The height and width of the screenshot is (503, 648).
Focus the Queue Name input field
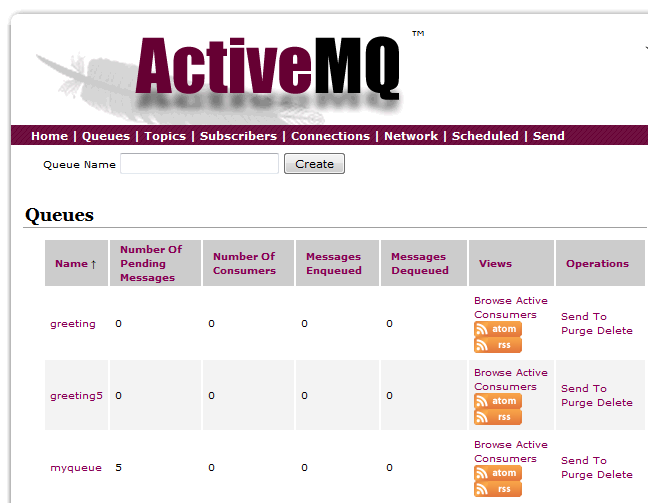200,164
